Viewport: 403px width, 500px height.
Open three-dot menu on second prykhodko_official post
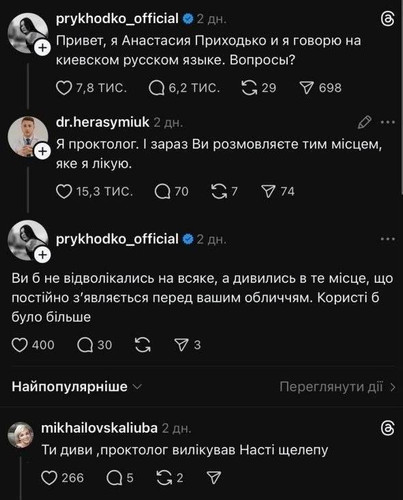pos(388,239)
